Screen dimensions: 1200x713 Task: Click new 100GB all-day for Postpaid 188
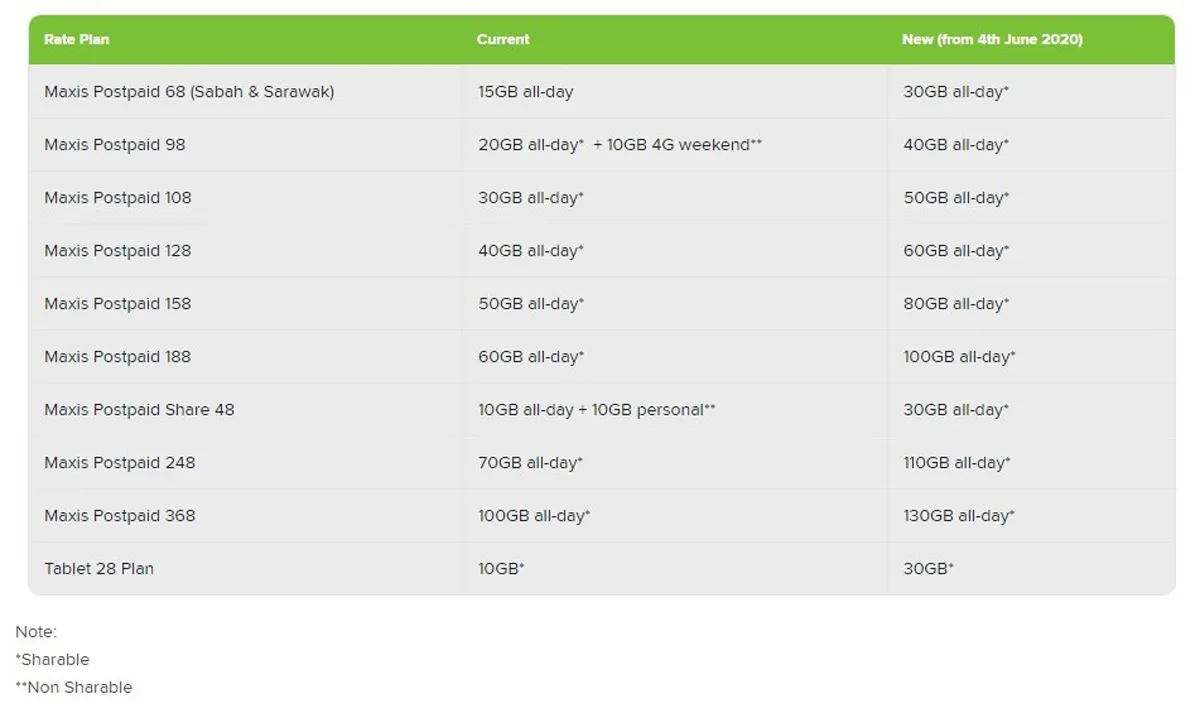pos(959,357)
